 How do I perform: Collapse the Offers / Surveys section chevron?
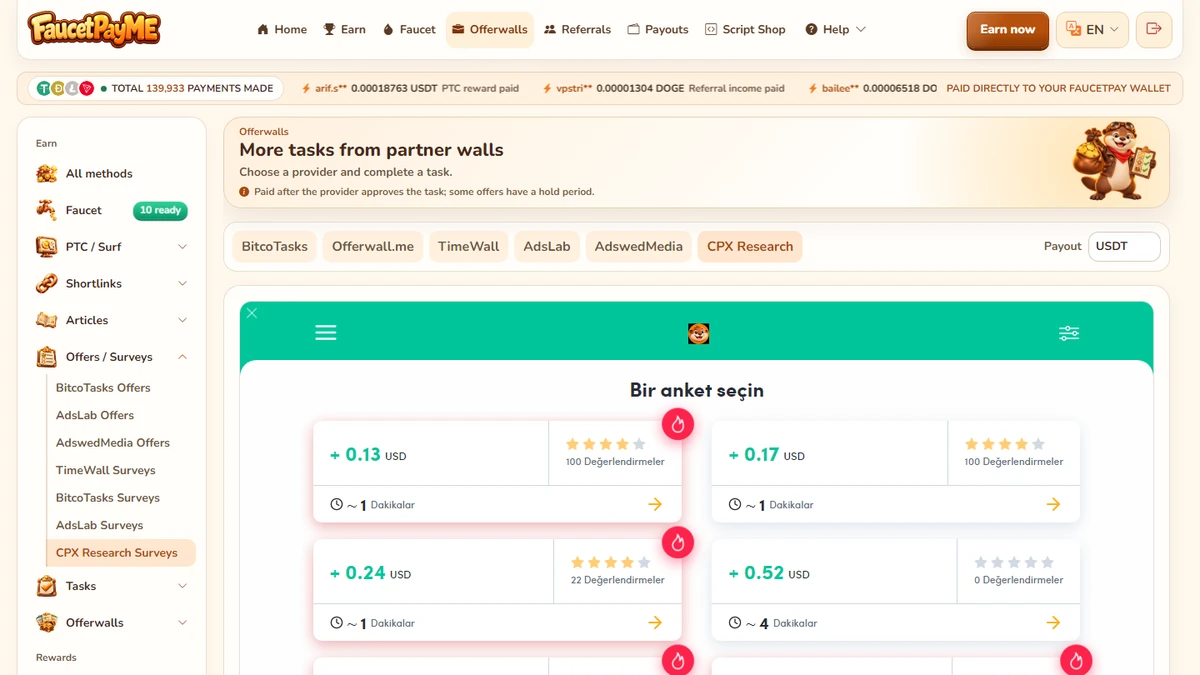click(182, 357)
